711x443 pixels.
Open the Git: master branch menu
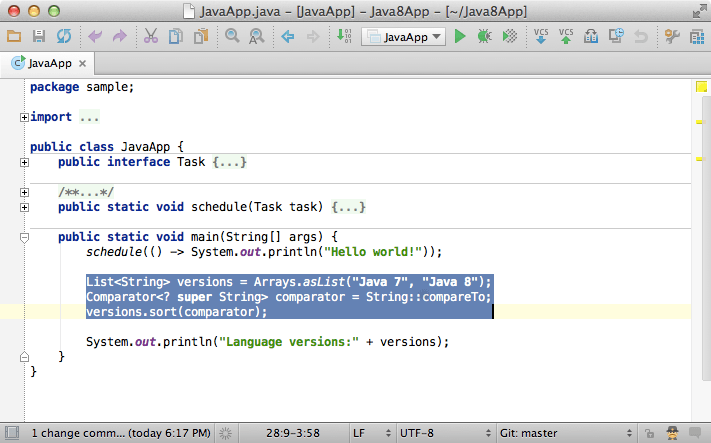tap(565, 433)
